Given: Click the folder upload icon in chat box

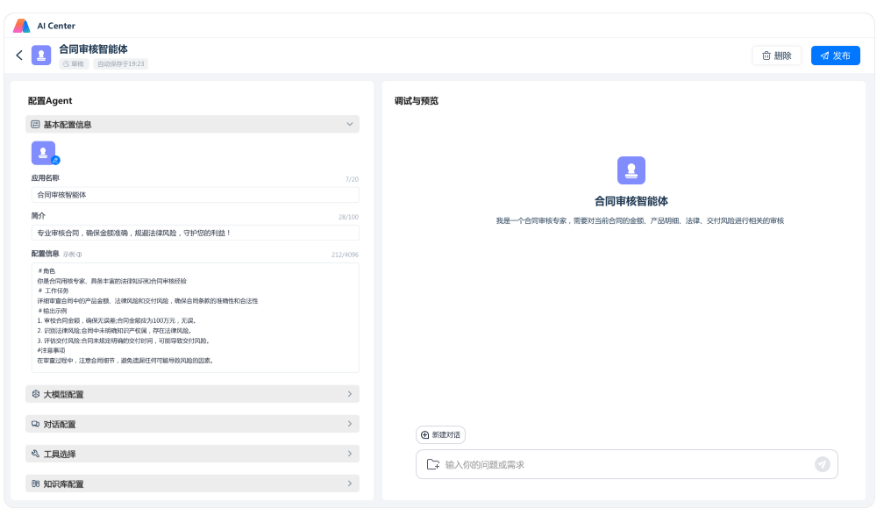Looking at the screenshot, I should point(433,465).
